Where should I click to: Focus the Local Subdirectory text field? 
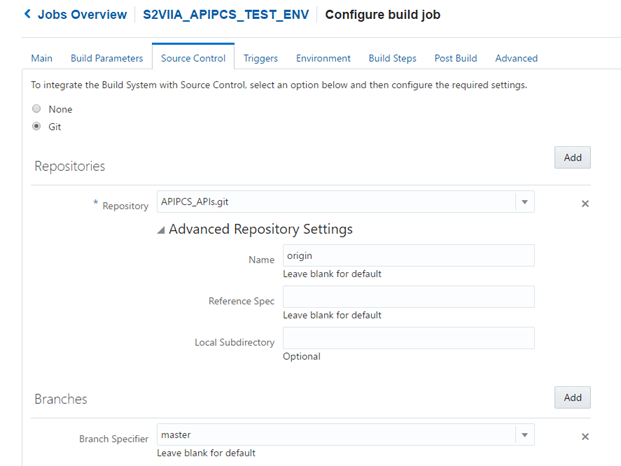pyautogui.click(x=407, y=338)
